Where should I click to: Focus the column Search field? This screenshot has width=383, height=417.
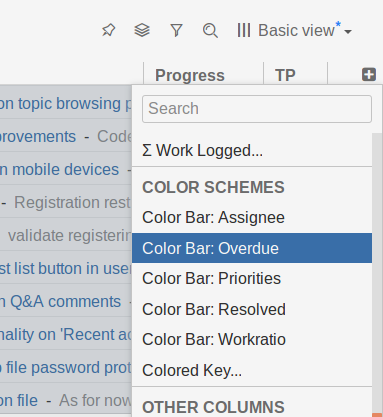click(x=257, y=109)
